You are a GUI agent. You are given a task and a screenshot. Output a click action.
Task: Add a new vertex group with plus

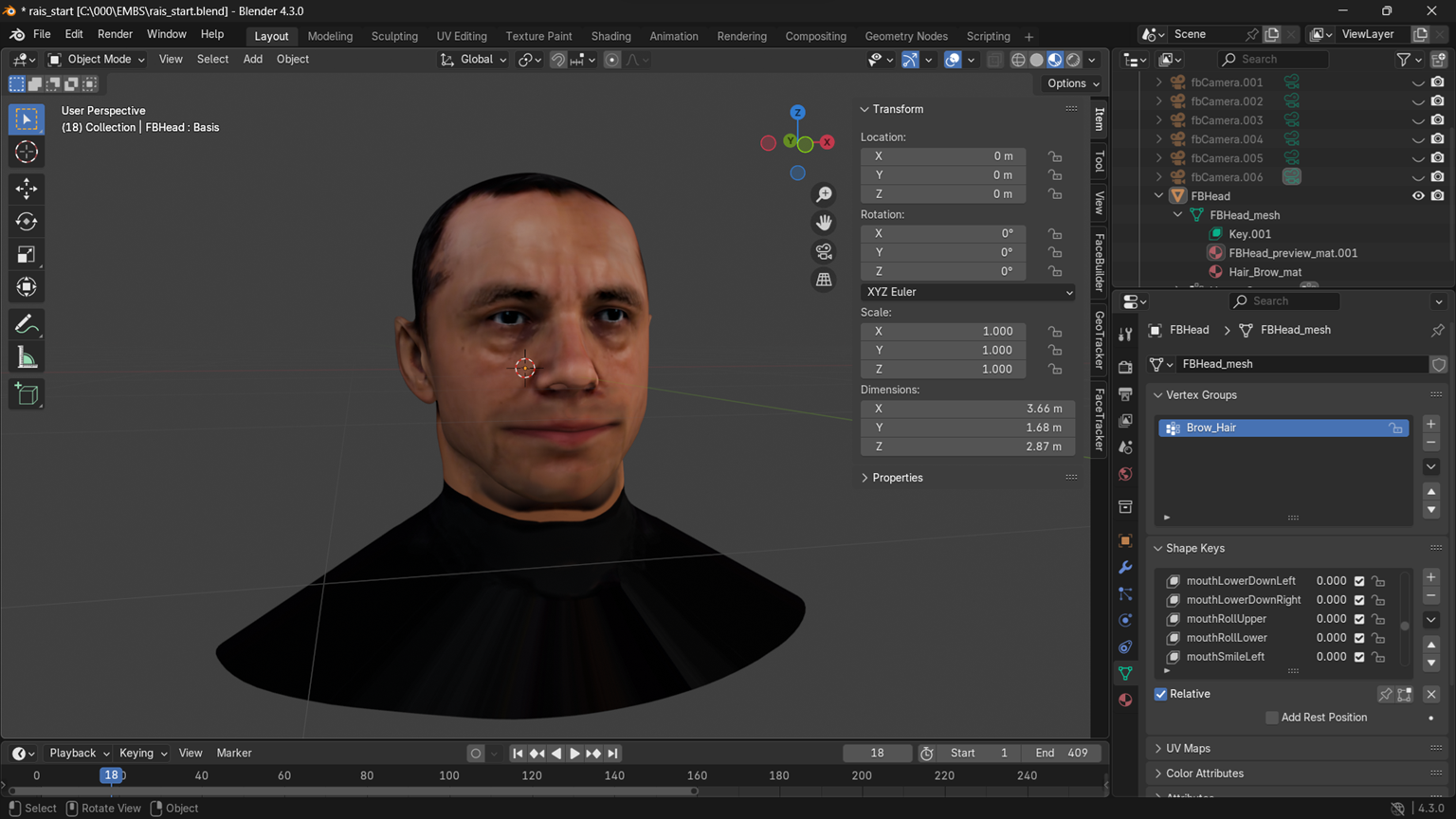coord(1431,424)
